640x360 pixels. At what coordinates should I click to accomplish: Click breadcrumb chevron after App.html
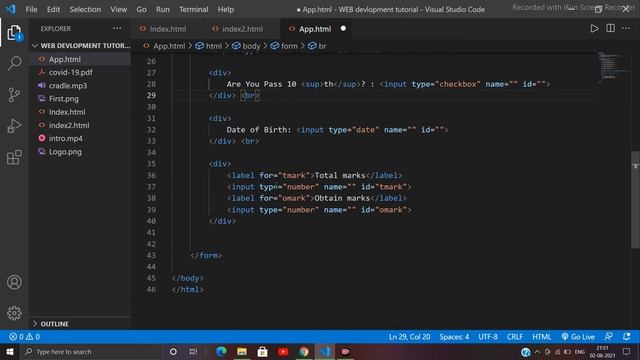pyautogui.click(x=190, y=46)
